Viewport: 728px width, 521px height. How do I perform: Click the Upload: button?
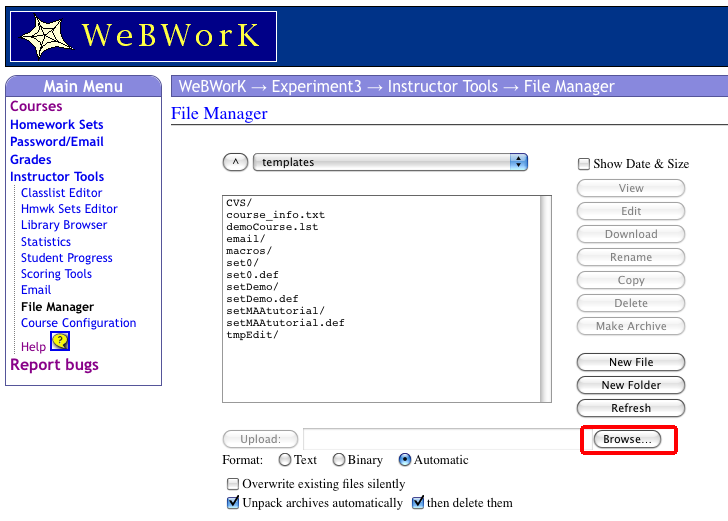pos(260,439)
